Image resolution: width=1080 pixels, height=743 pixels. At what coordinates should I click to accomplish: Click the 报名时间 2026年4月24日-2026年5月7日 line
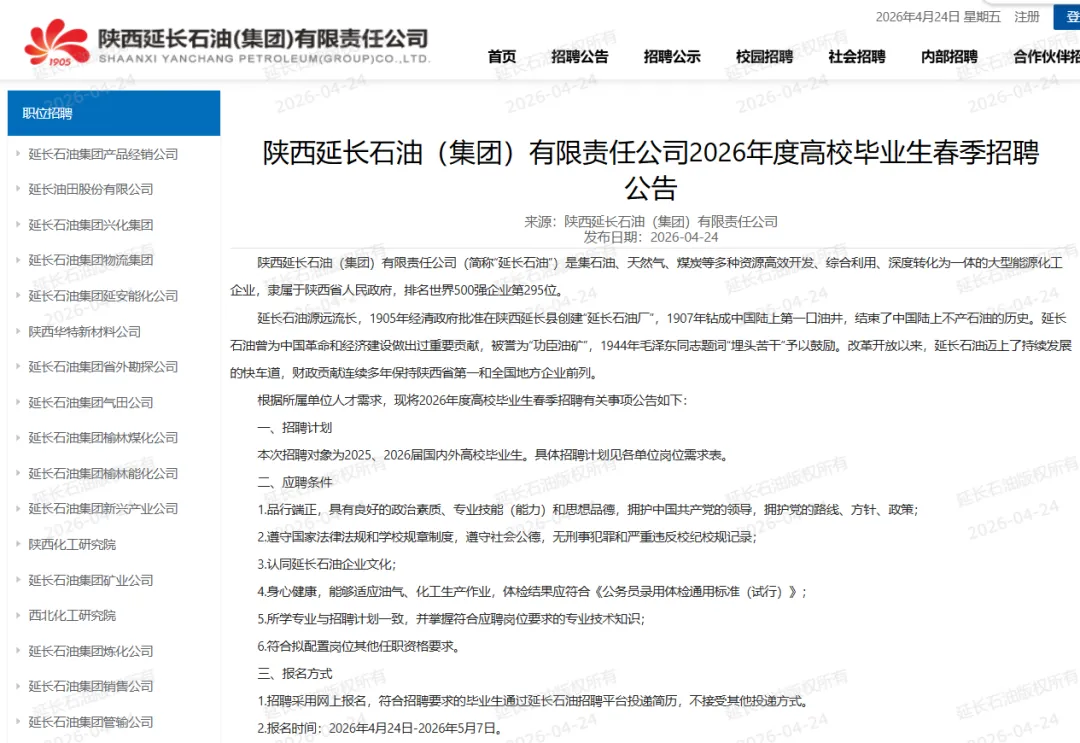[x=380, y=729]
